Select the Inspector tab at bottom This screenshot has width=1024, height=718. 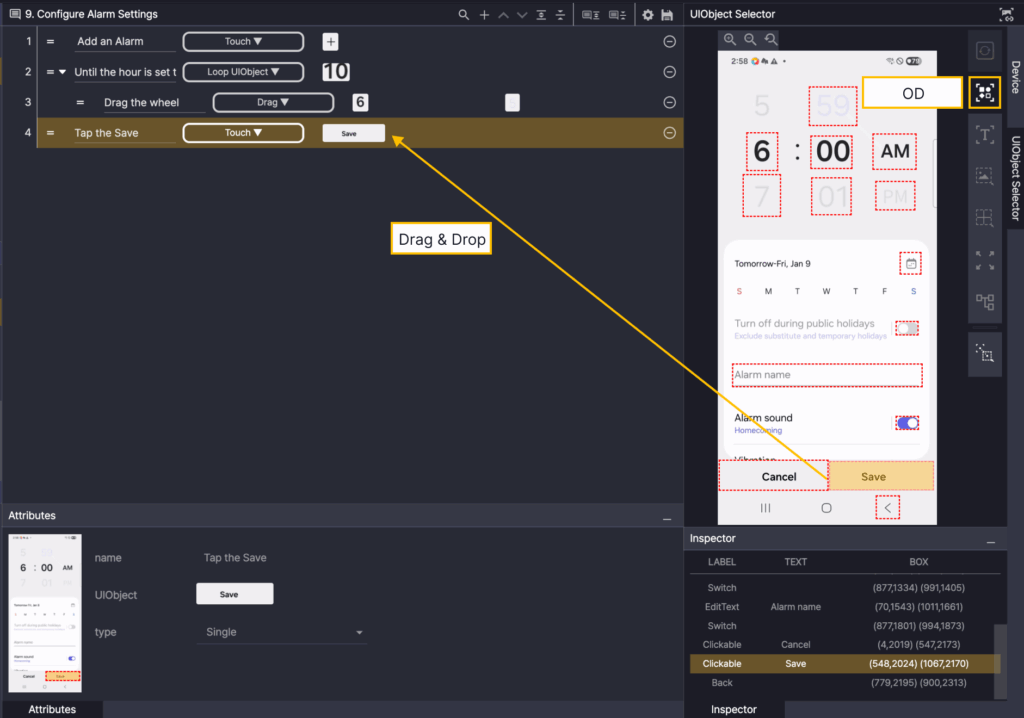[734, 709]
